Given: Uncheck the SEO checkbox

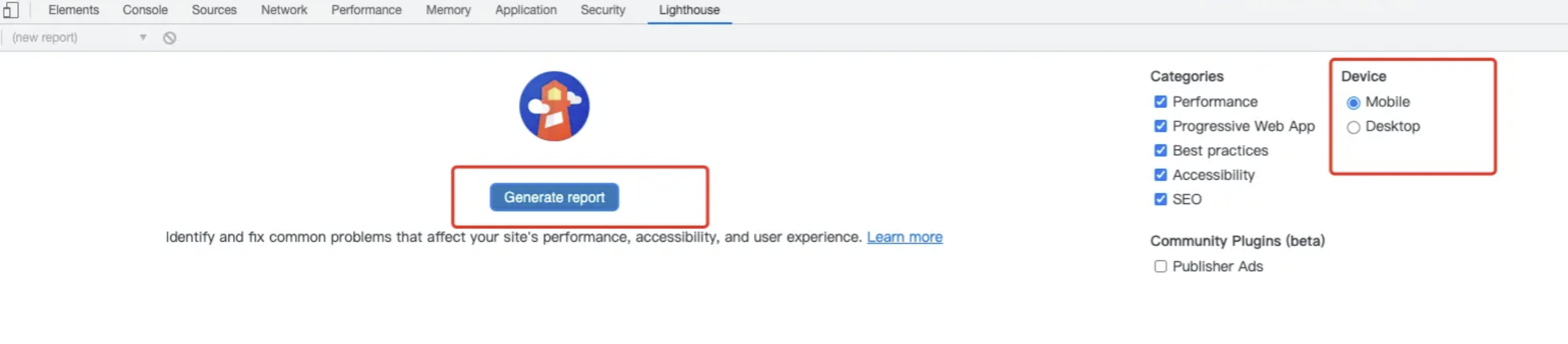Looking at the screenshot, I should click(x=1160, y=199).
